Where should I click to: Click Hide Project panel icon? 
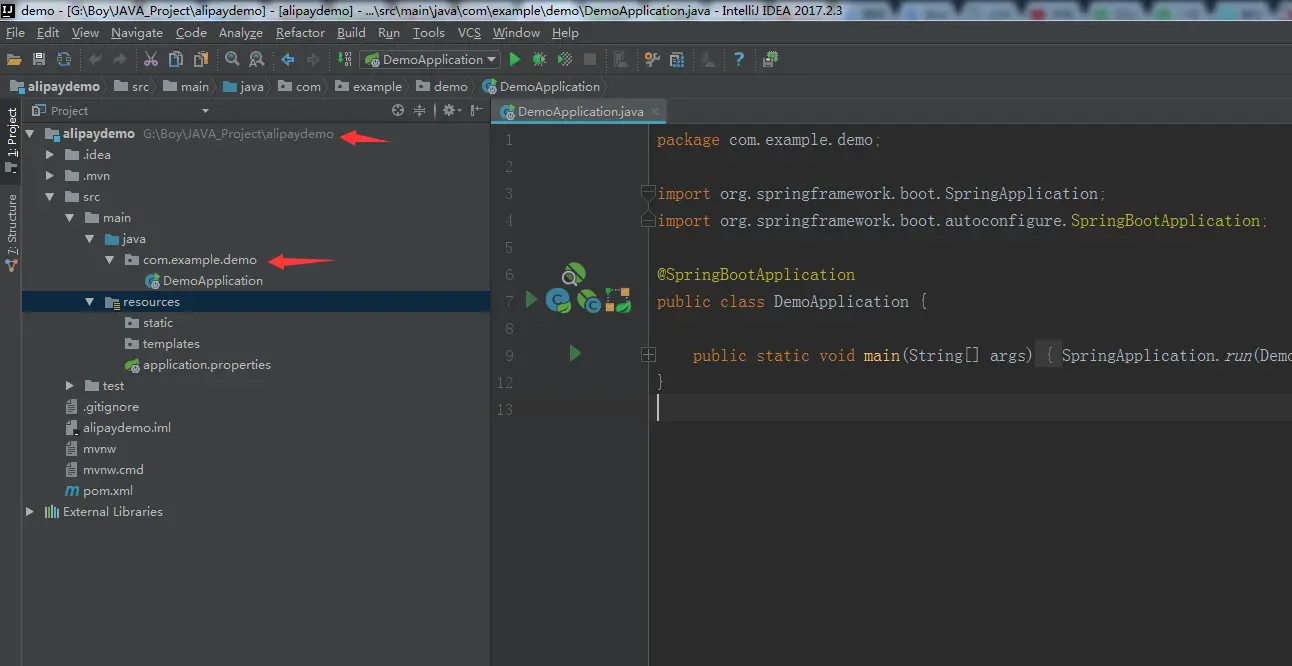[477, 111]
